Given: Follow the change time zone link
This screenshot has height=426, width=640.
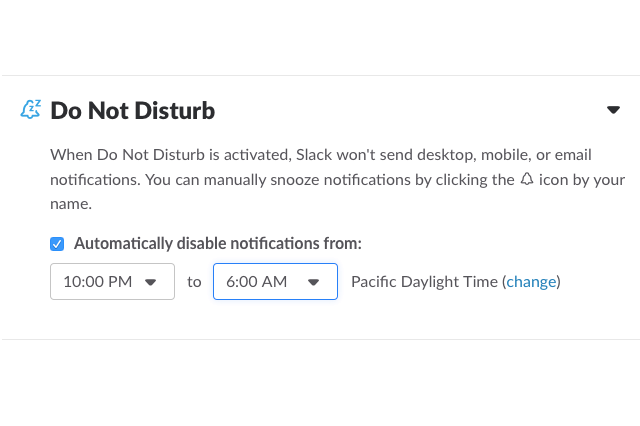Looking at the screenshot, I should point(531,282).
